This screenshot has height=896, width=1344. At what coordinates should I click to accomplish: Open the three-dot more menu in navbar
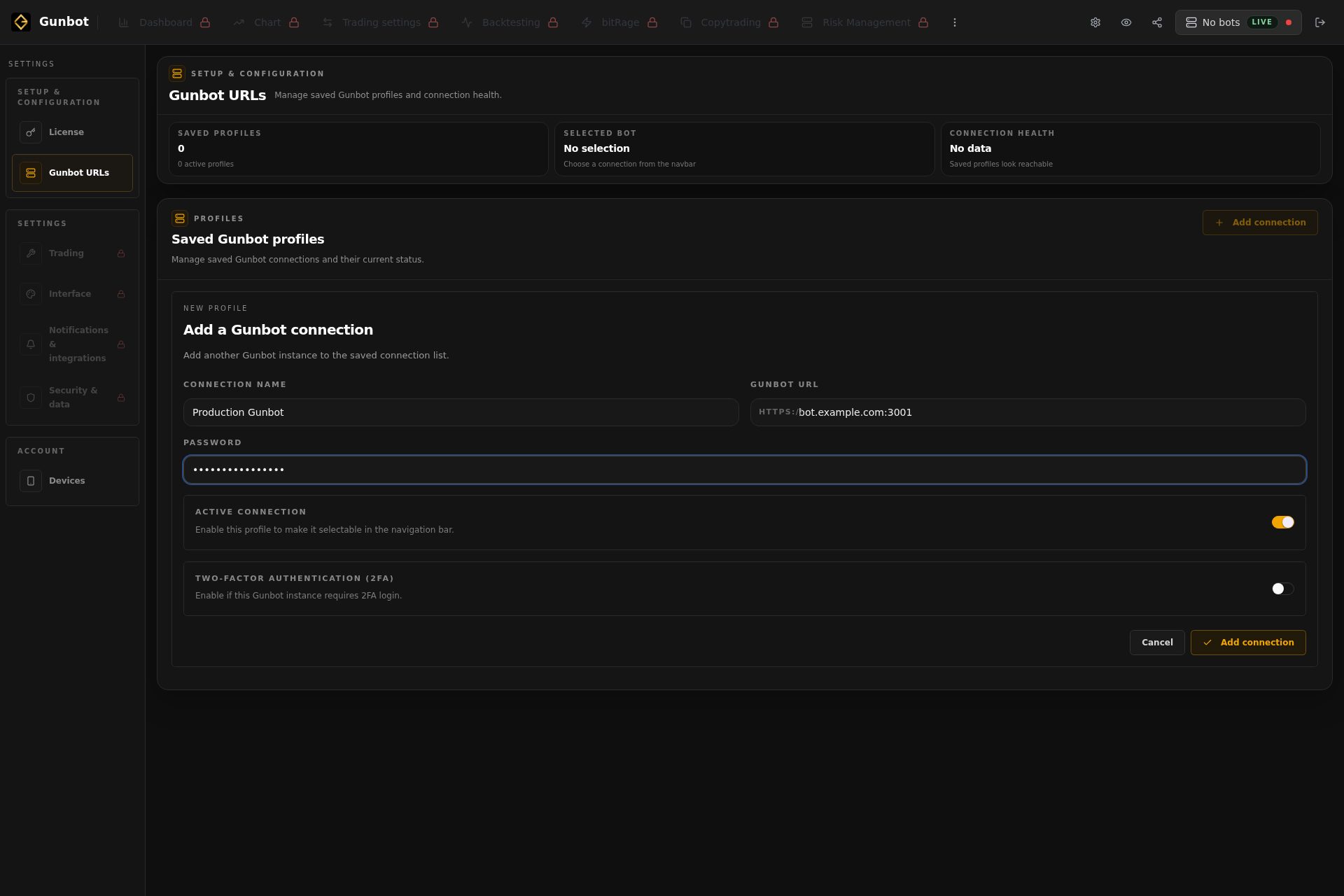pyautogui.click(x=955, y=22)
